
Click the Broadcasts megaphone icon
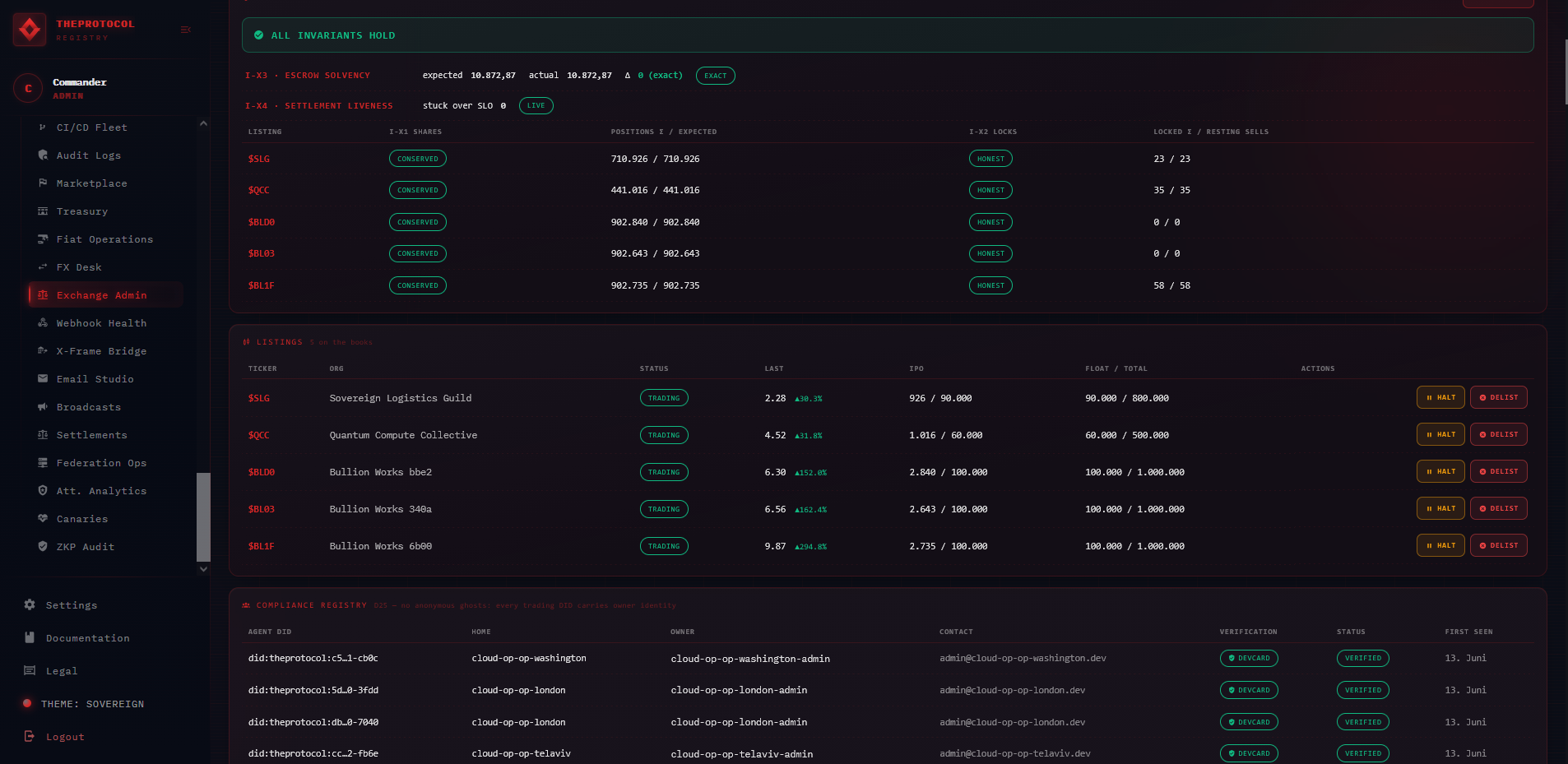click(x=43, y=407)
